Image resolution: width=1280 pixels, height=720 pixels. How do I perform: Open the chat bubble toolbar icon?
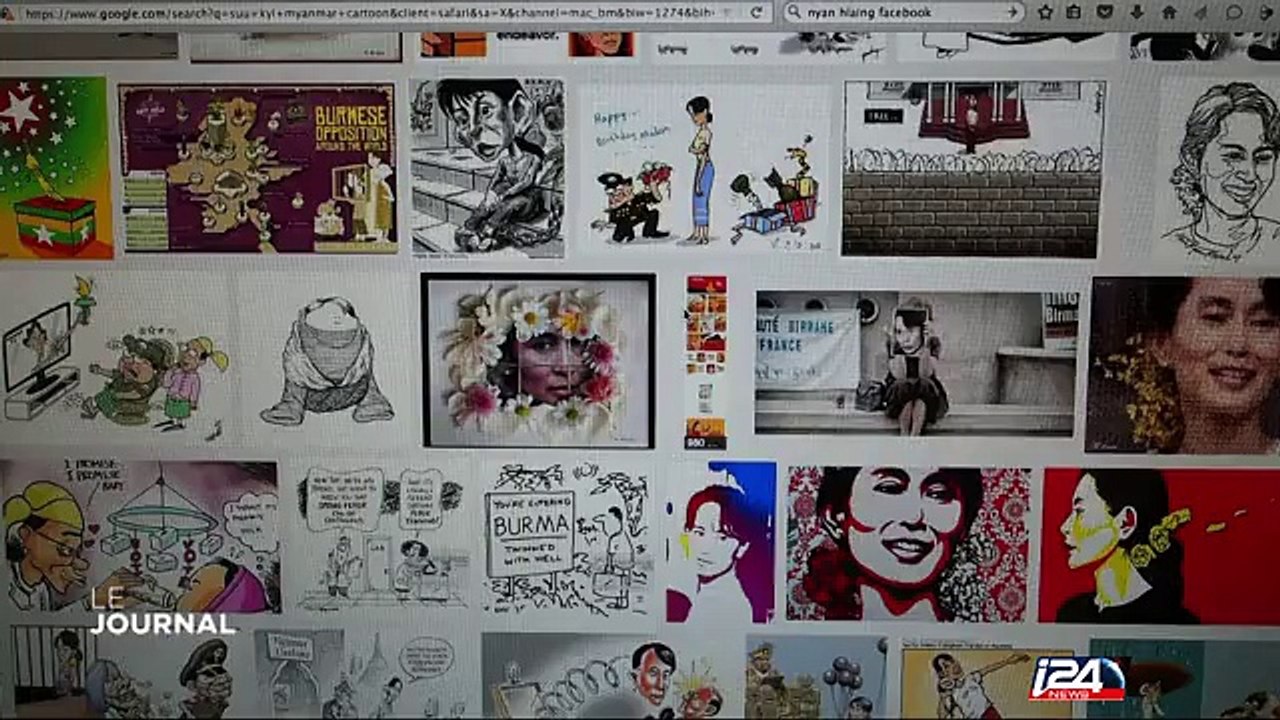pos(1234,12)
